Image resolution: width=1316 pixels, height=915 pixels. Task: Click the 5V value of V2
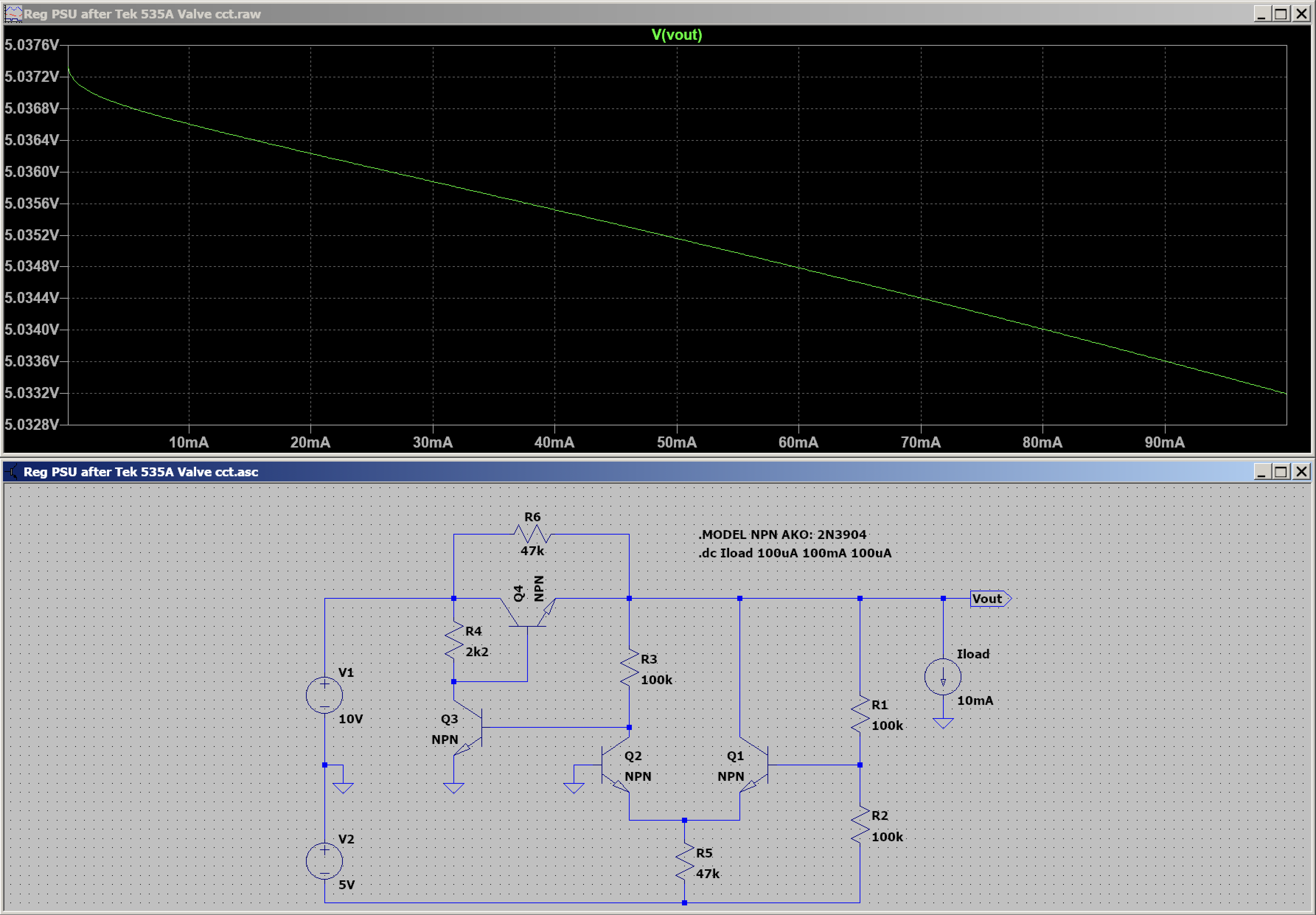tap(346, 885)
